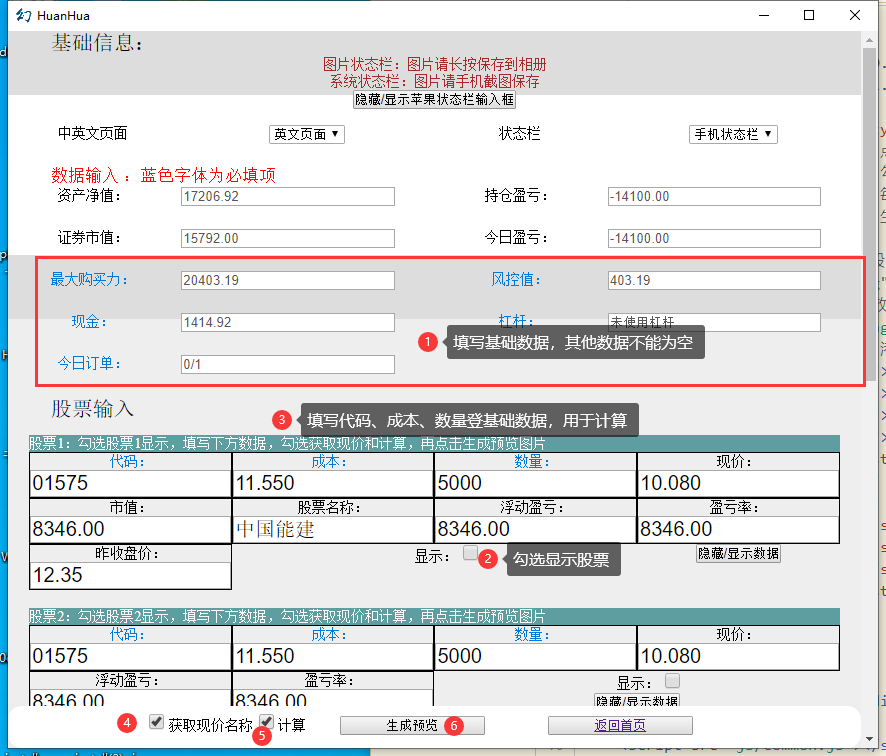Screen dimensions: 886x756
Task: Click red step 4 marker near 获取现价名称
Action: coord(127,722)
